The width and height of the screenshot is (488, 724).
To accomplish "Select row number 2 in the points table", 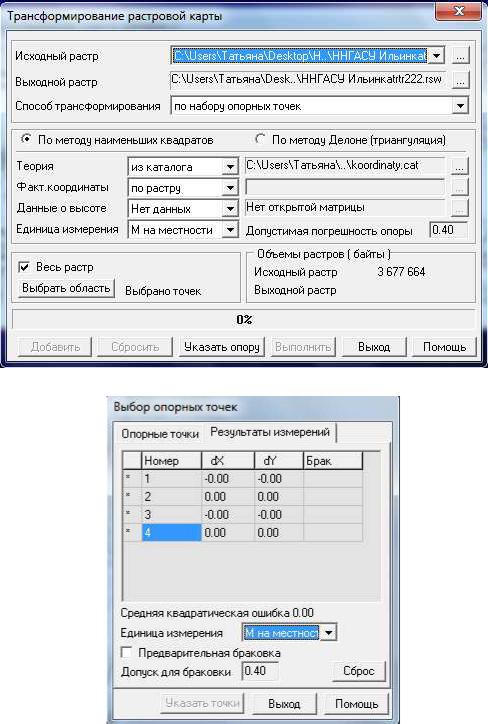I will pos(243,496).
